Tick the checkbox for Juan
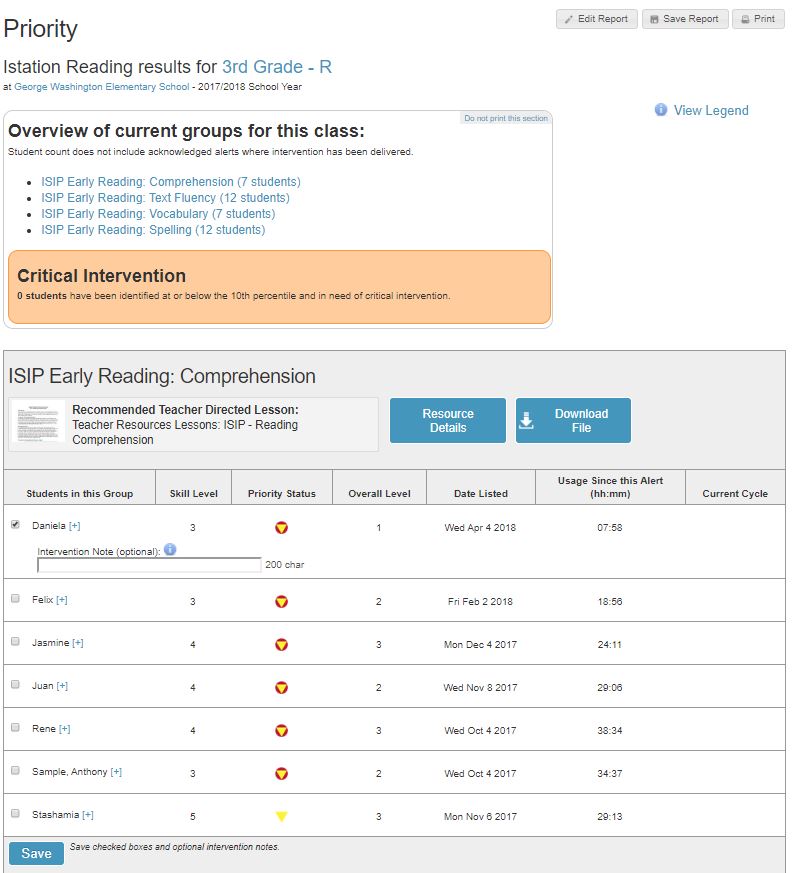The image size is (793, 873). pyautogui.click(x=16, y=684)
